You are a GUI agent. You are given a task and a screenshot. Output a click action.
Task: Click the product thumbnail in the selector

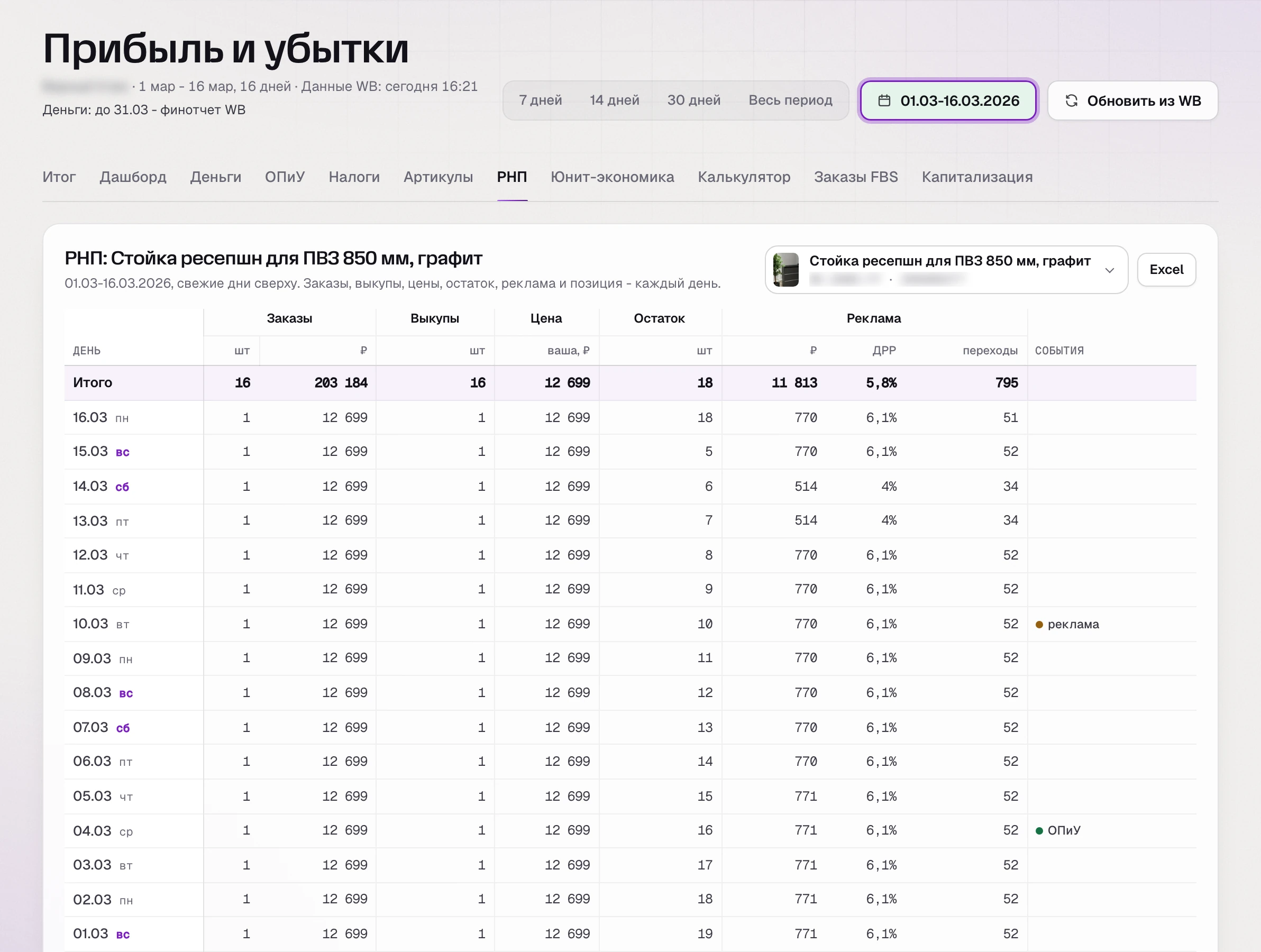pyautogui.click(x=785, y=270)
